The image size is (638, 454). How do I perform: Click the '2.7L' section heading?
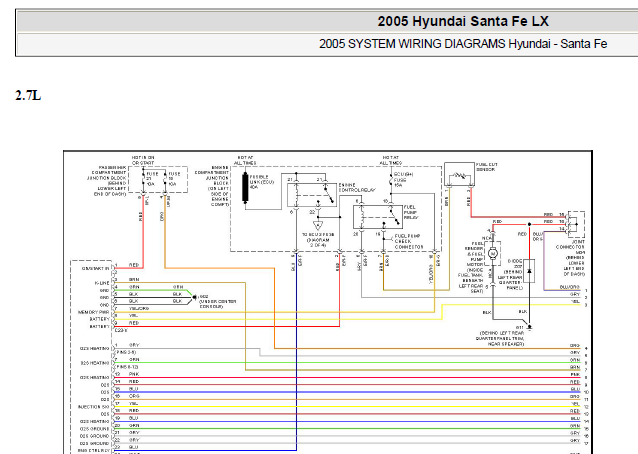(28, 96)
